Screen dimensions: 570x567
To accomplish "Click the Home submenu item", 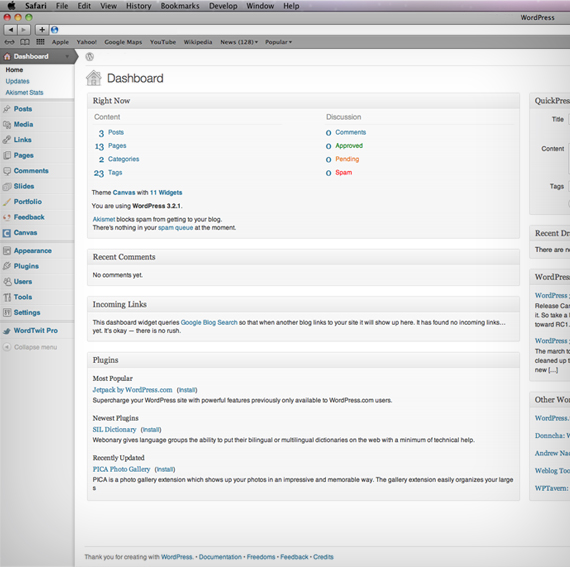I will coord(14,70).
